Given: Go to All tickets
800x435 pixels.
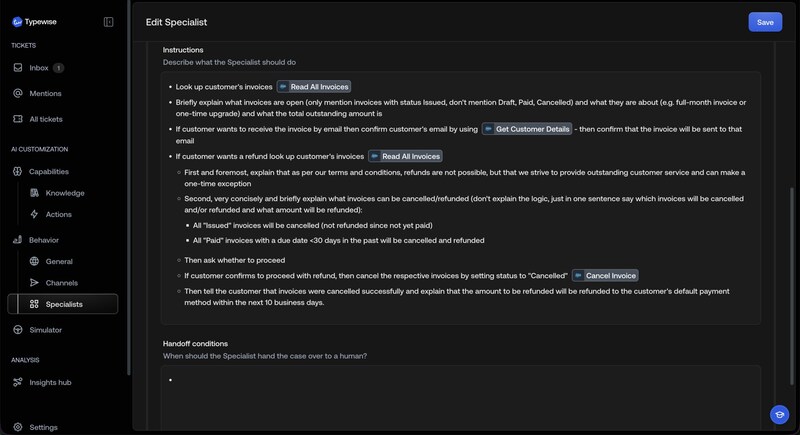Looking at the screenshot, I should (x=48, y=119).
